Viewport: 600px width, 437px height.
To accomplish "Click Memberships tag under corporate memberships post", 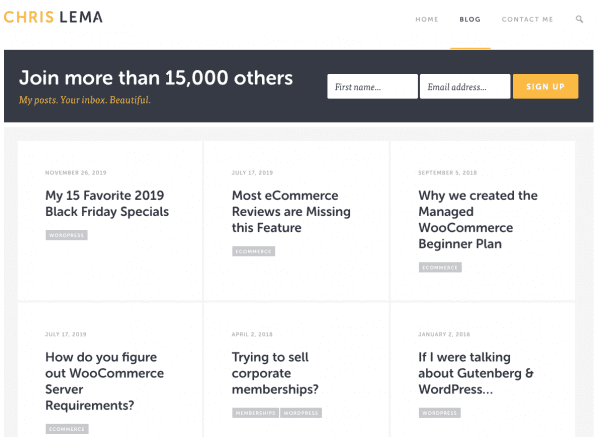I will (x=255, y=413).
